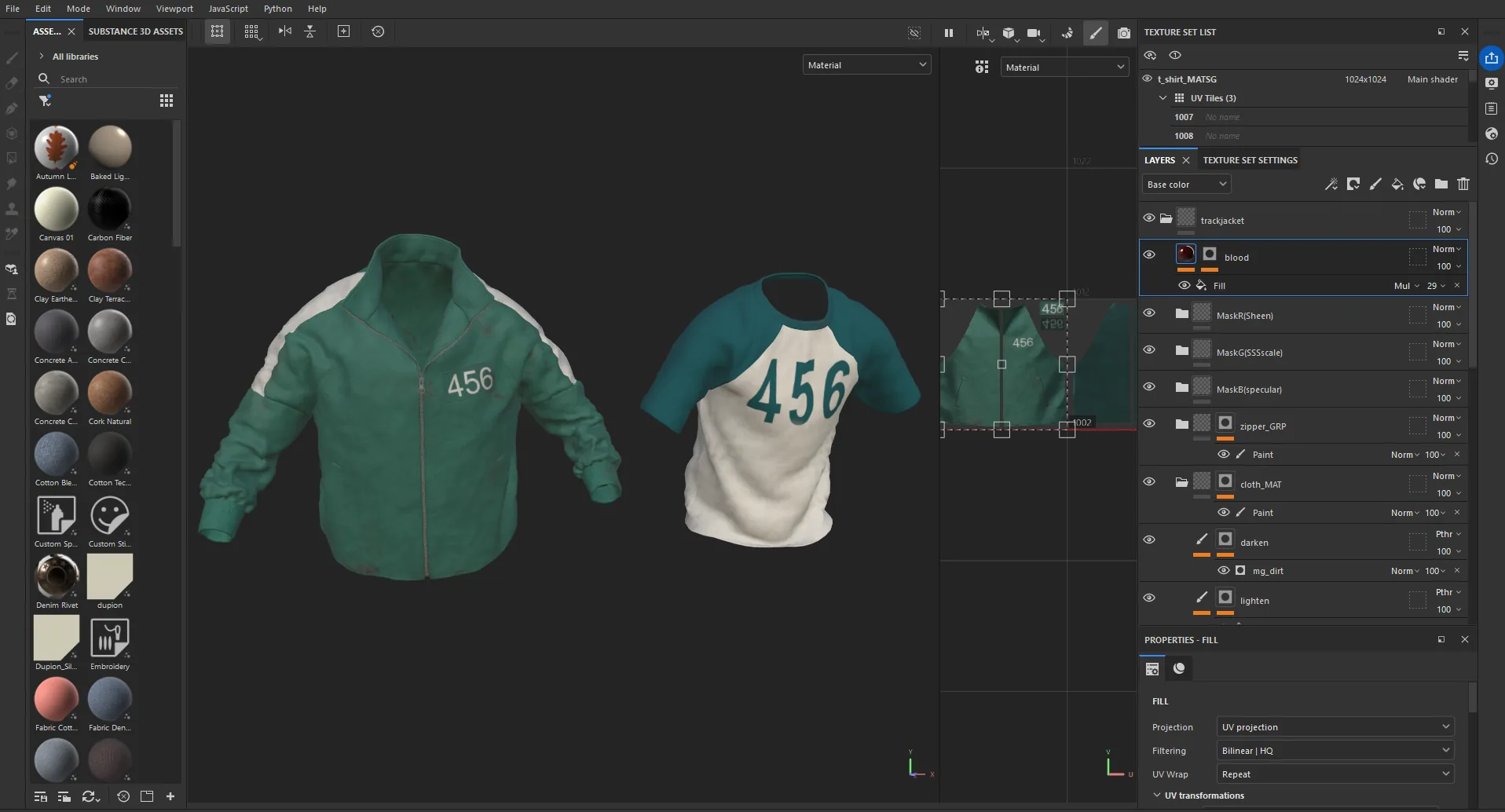1505x812 pixels.
Task: Open the 2D view Material dropdown
Action: click(1064, 68)
